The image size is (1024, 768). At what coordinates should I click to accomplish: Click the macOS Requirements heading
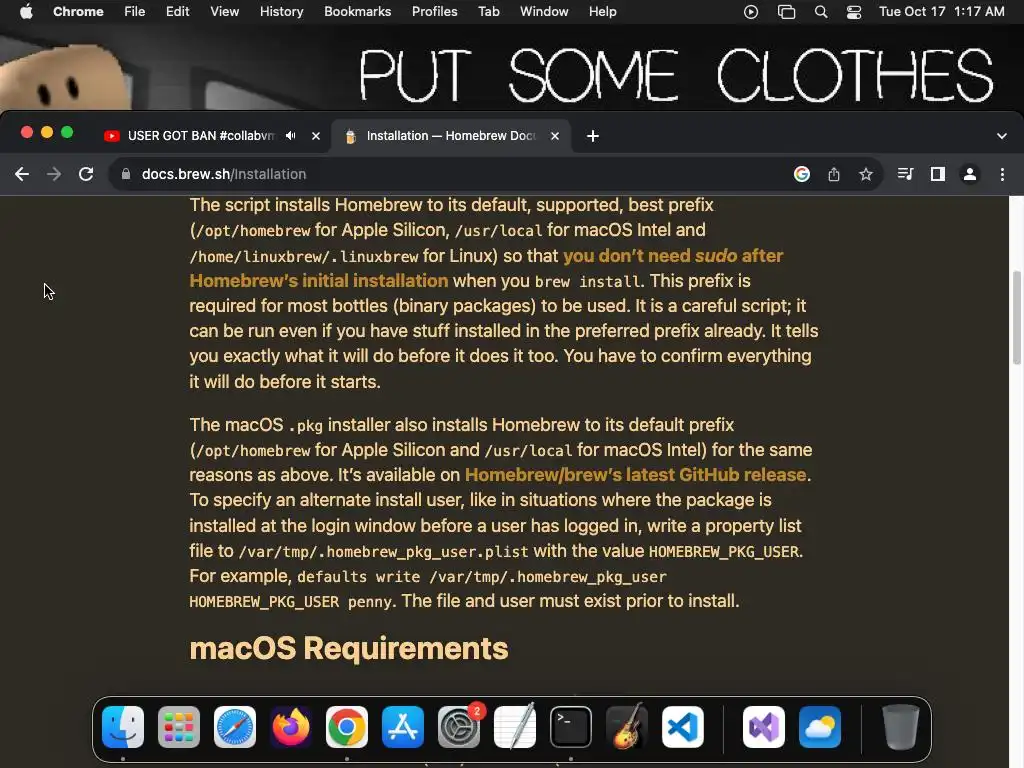point(349,648)
